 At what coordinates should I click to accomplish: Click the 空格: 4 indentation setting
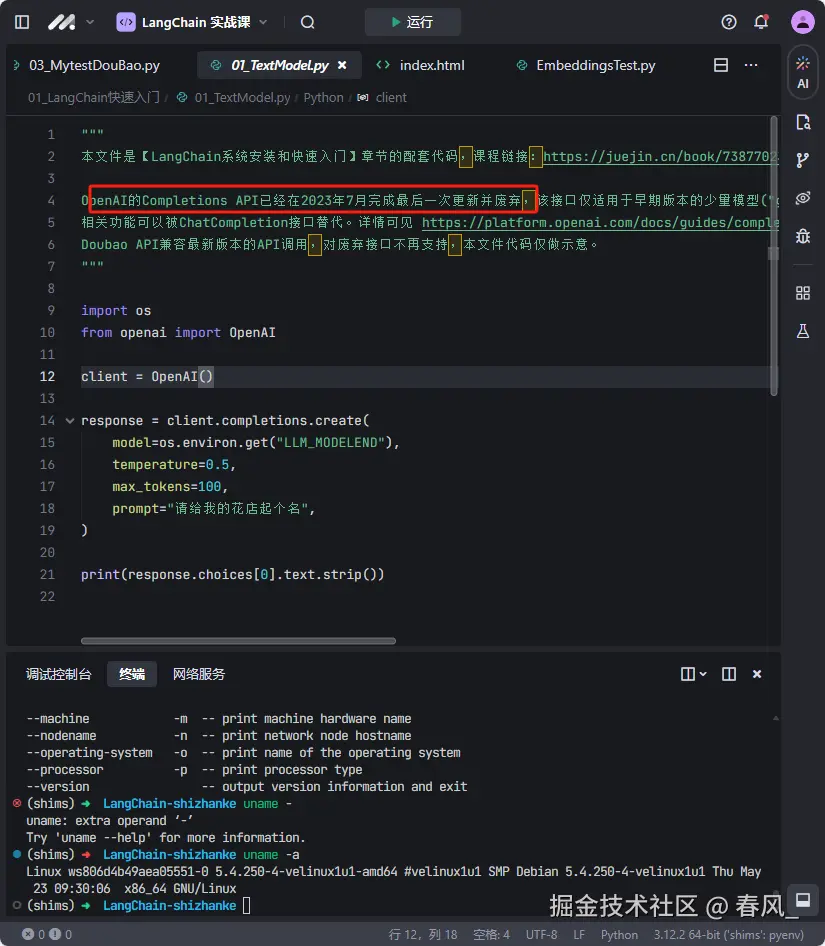[x=492, y=935]
